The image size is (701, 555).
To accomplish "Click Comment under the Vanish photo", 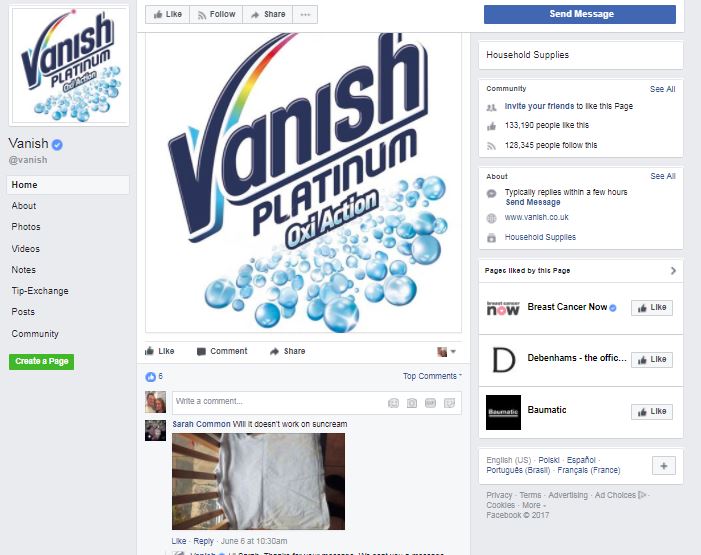I will 222,351.
